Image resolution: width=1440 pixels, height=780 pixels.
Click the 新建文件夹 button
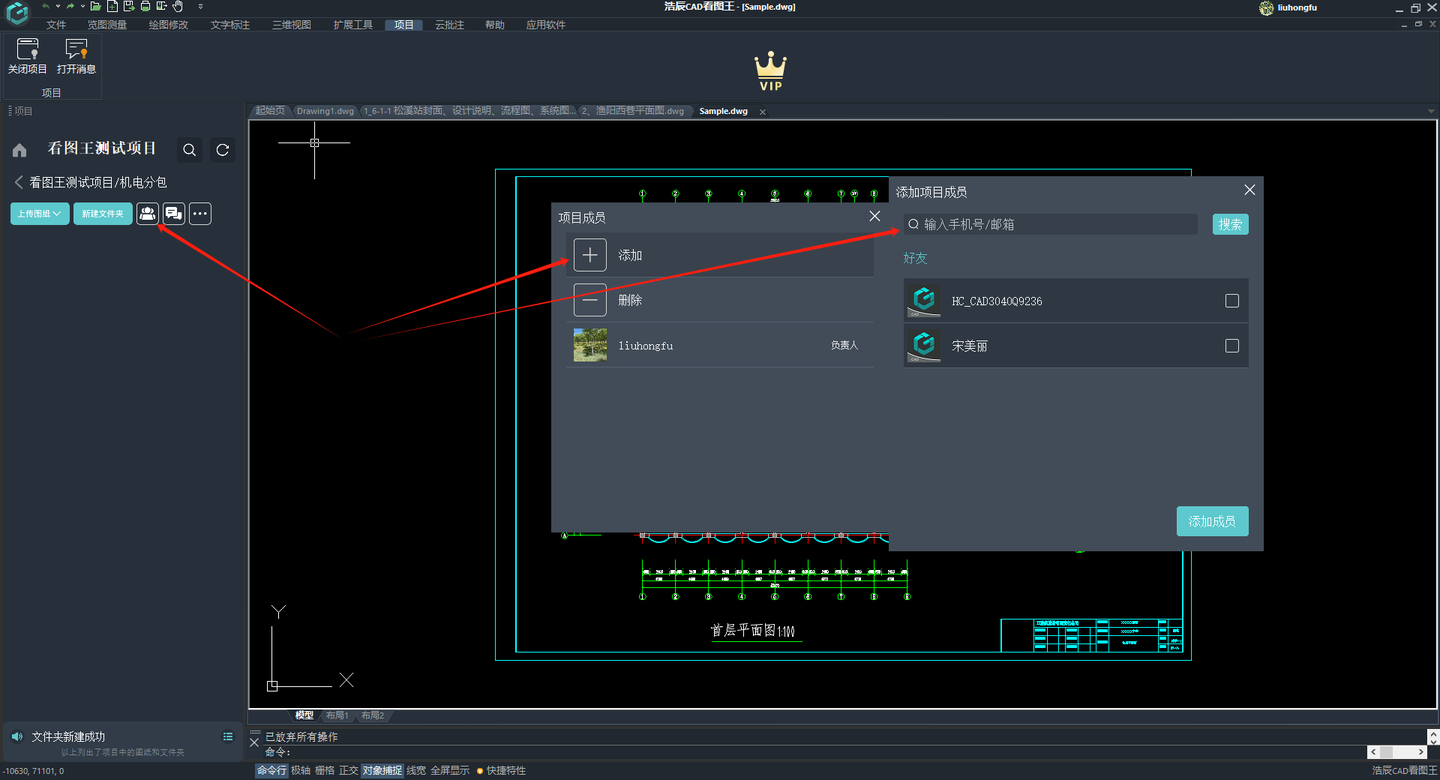pyautogui.click(x=103, y=214)
